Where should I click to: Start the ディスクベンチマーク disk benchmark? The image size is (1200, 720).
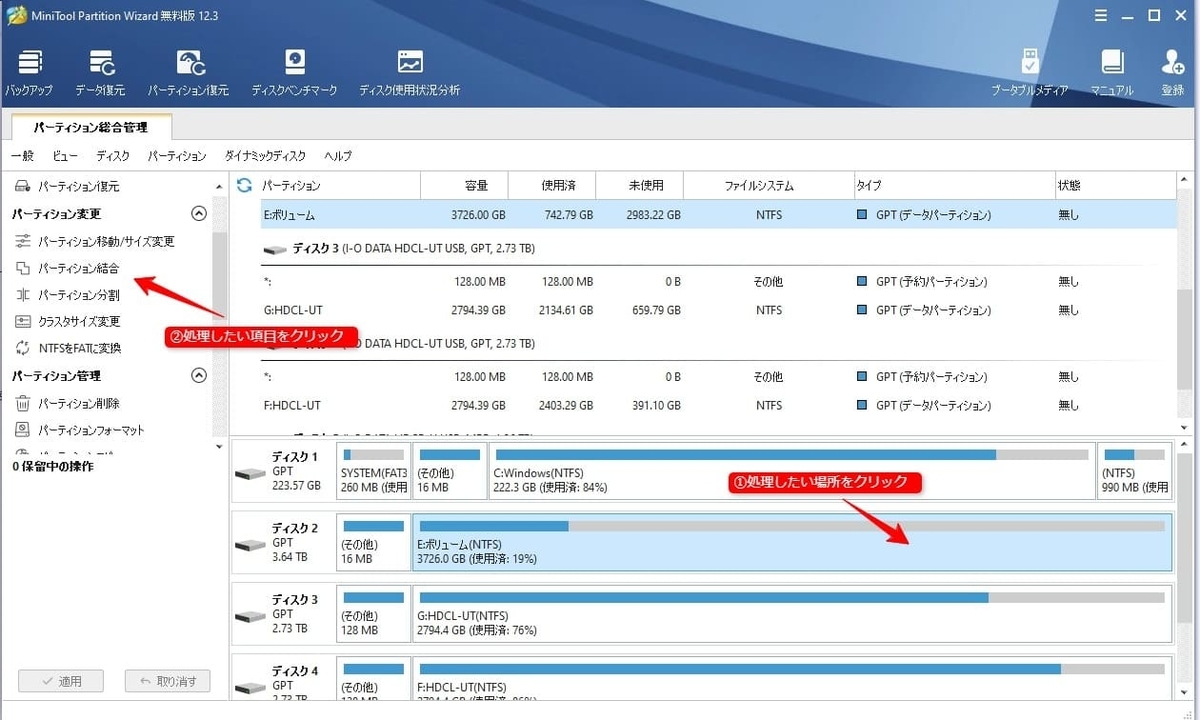coord(295,72)
